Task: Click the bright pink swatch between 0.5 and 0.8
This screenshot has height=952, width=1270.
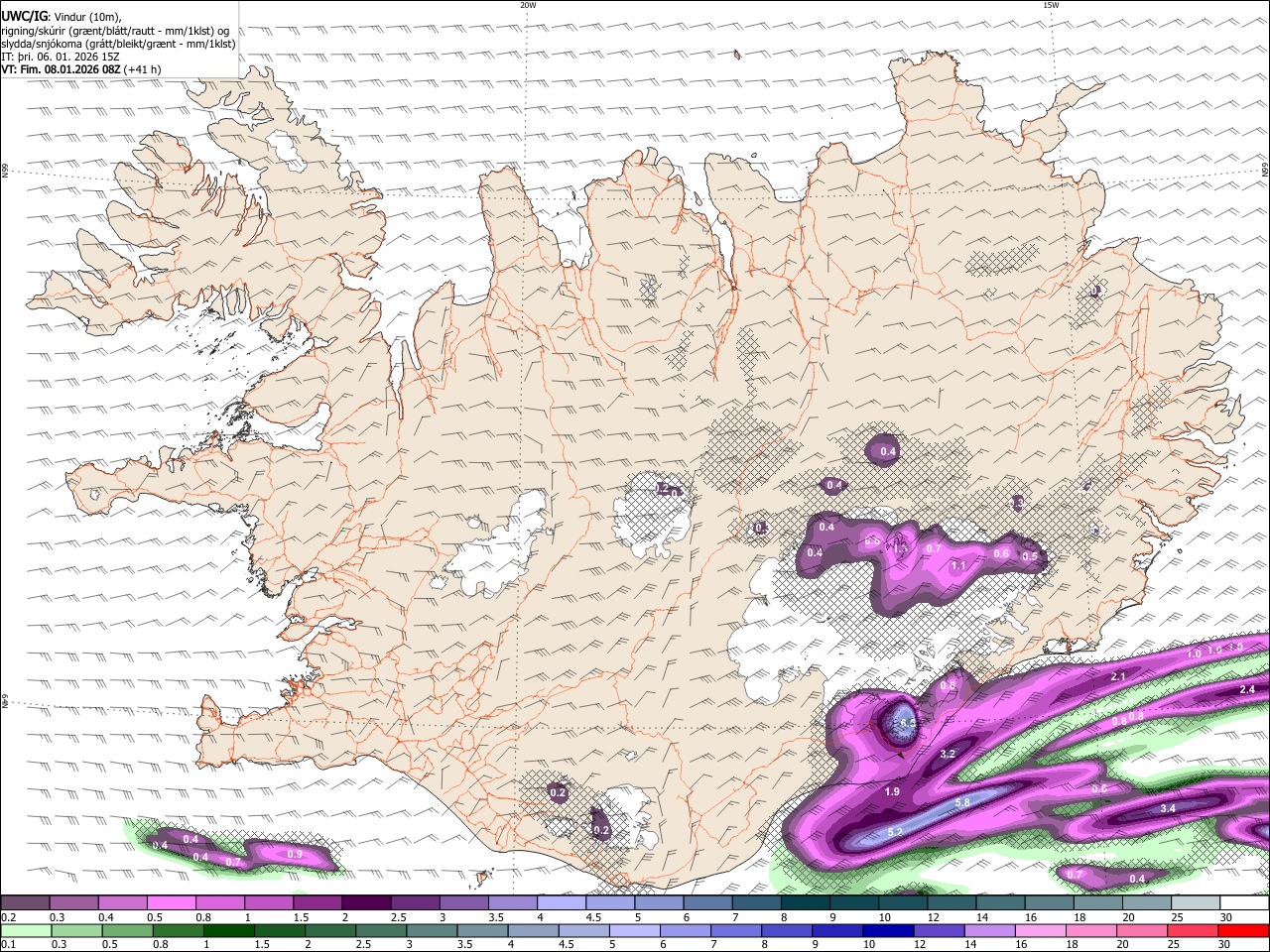Action: [171, 902]
